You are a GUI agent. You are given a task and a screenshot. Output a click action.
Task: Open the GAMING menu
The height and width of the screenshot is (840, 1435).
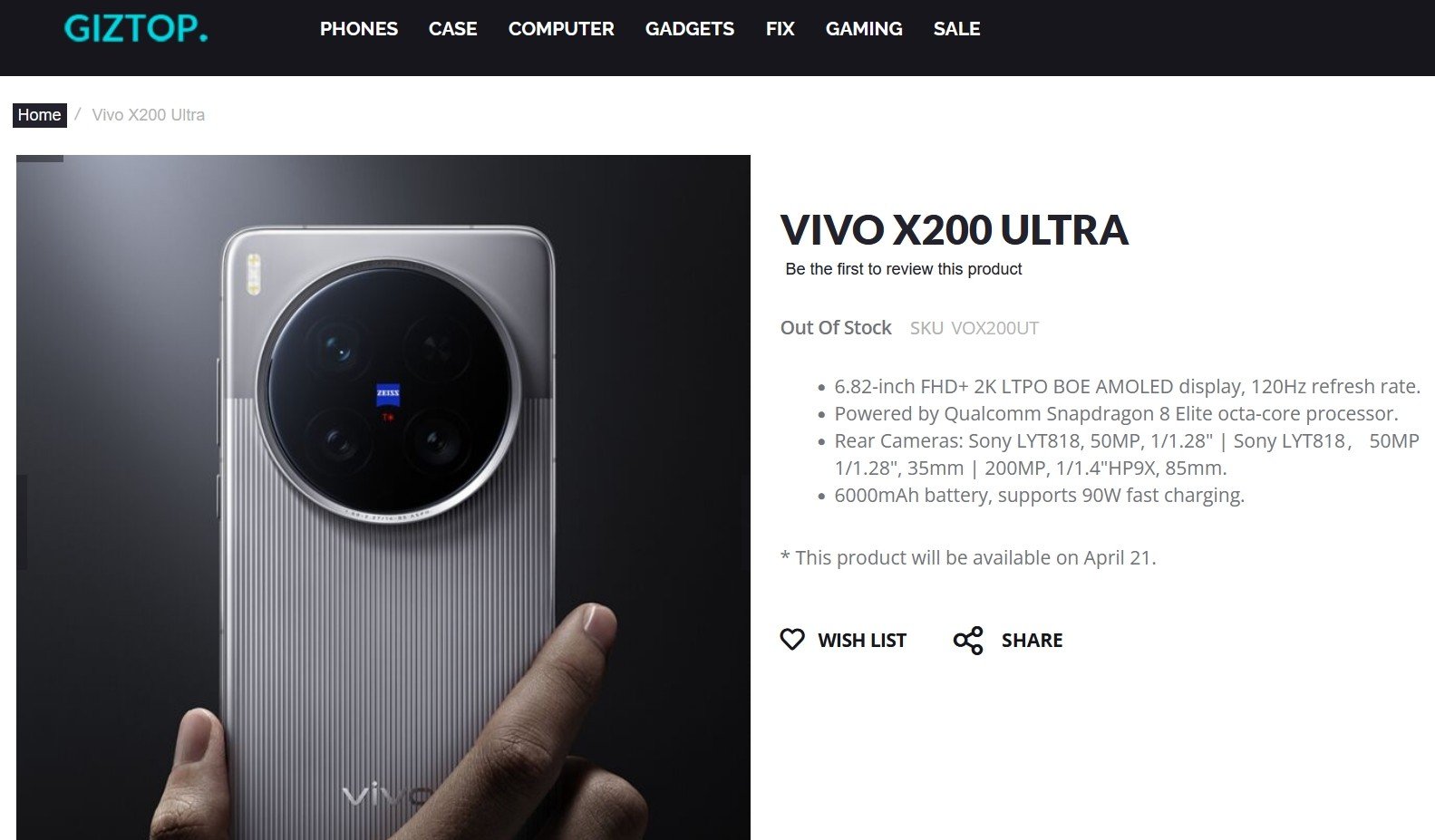coord(864,29)
